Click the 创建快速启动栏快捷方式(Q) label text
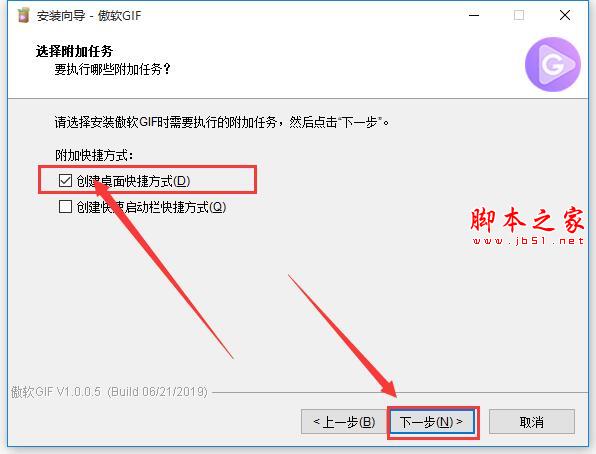 click(151, 207)
